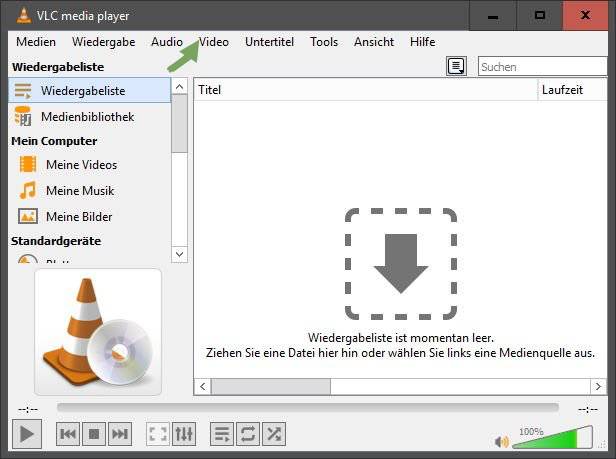Sort by the Titel column header
The height and width of the screenshot is (459, 616).
click(x=365, y=90)
